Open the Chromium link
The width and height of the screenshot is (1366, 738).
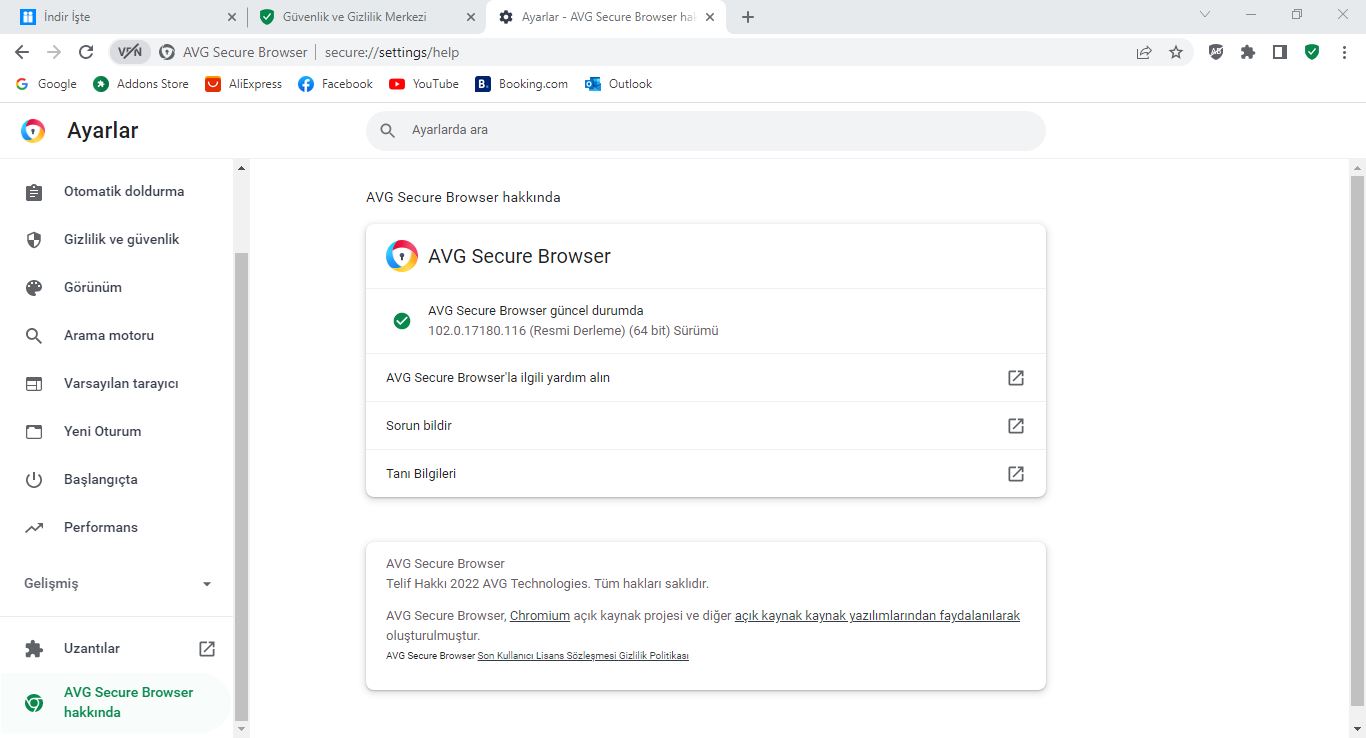point(540,616)
